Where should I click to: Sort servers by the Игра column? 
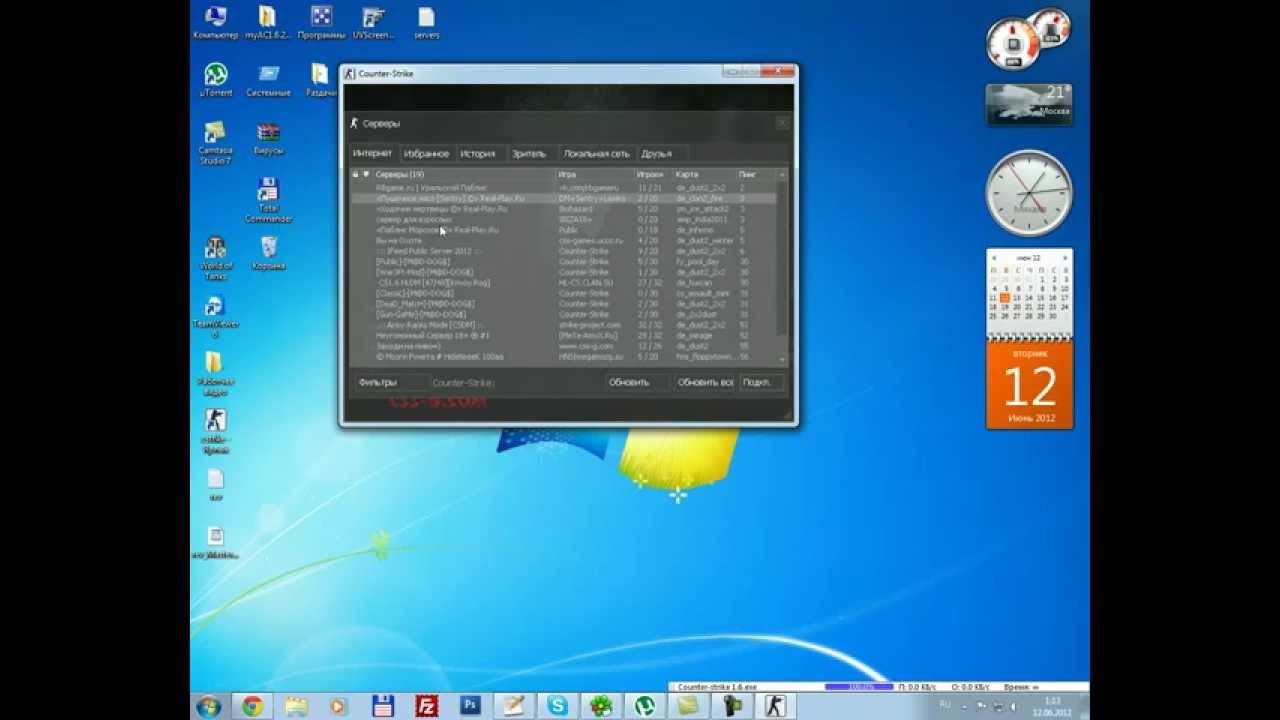point(594,175)
